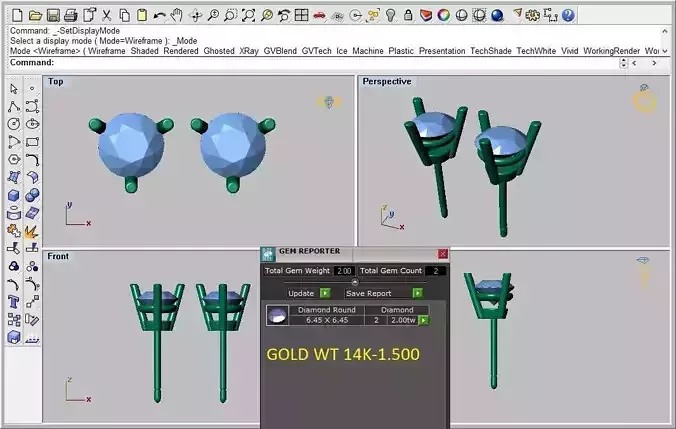
Task: Open Options with the gear icon
Action: click(x=533, y=16)
